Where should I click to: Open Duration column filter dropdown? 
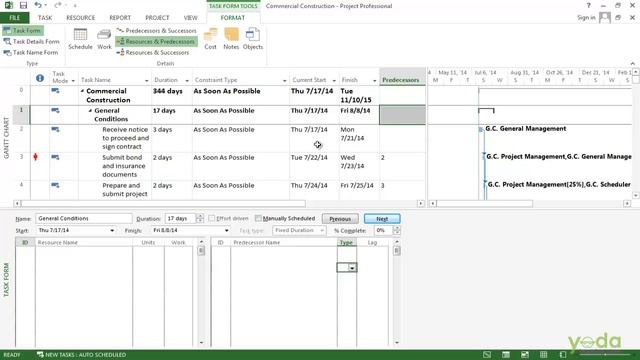(x=187, y=81)
